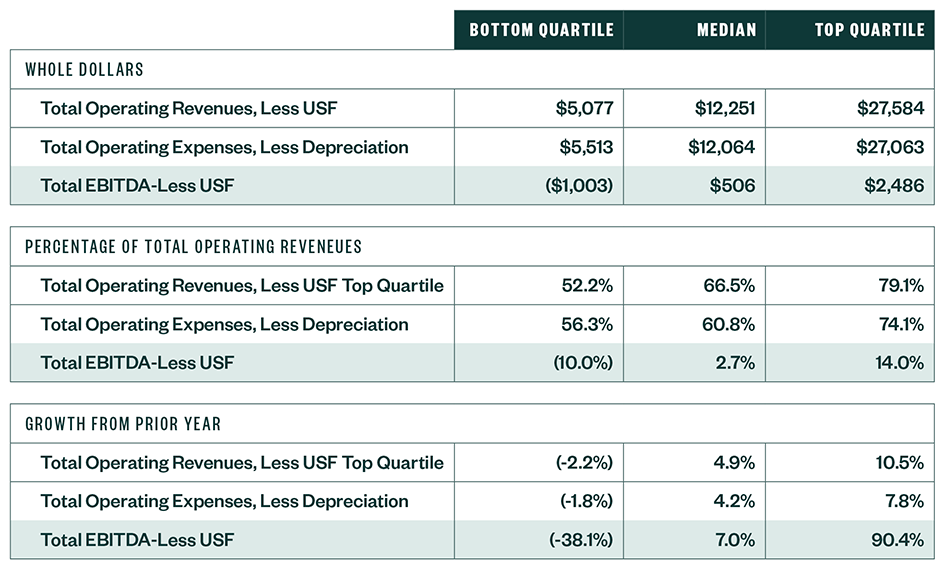Click the Percentage of Total Operating Revenues heading

[x=194, y=246]
